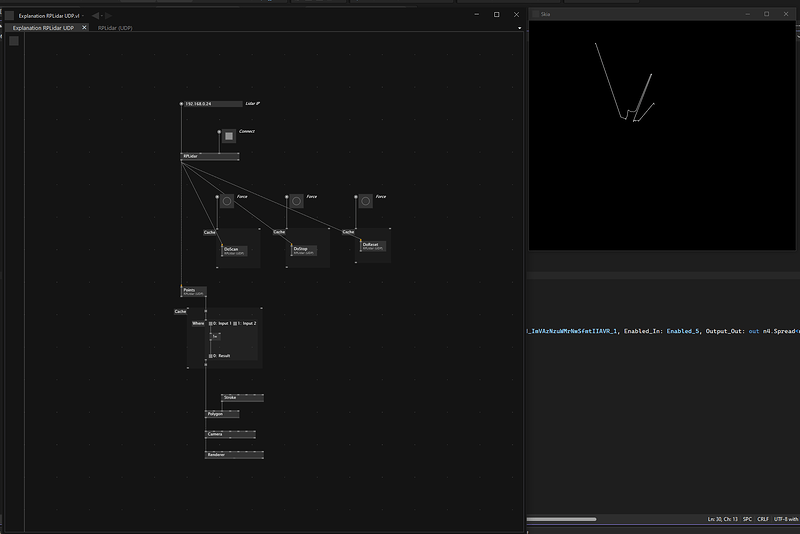
Task: Select the Cache label of the DoReset region
Action: coord(348,232)
